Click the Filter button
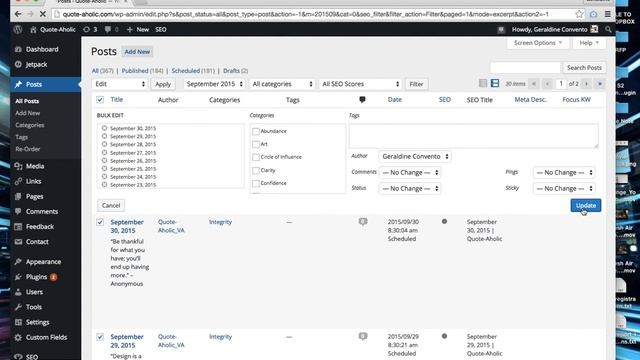The image size is (640, 360). coord(416,84)
